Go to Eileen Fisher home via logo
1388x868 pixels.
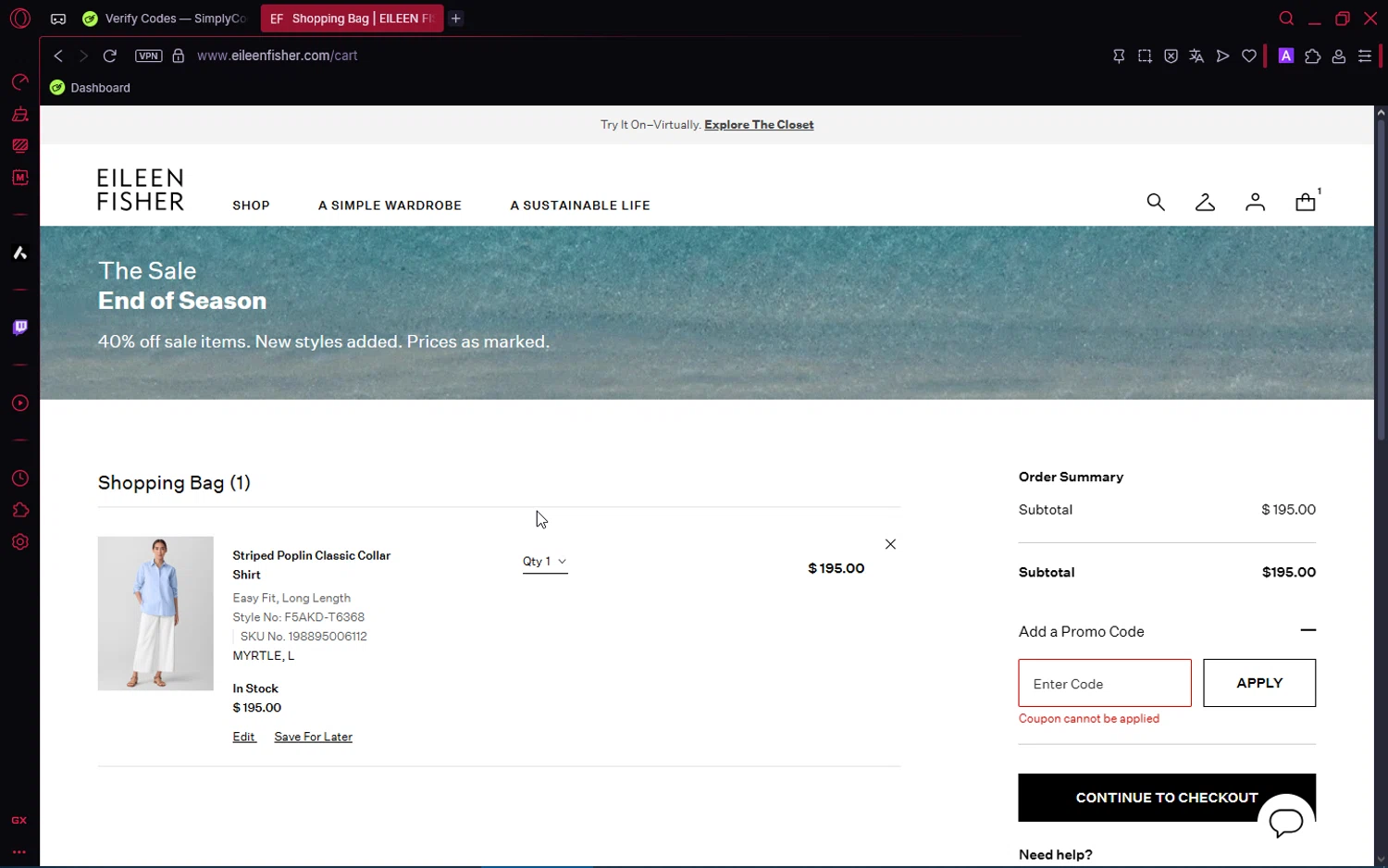click(141, 190)
